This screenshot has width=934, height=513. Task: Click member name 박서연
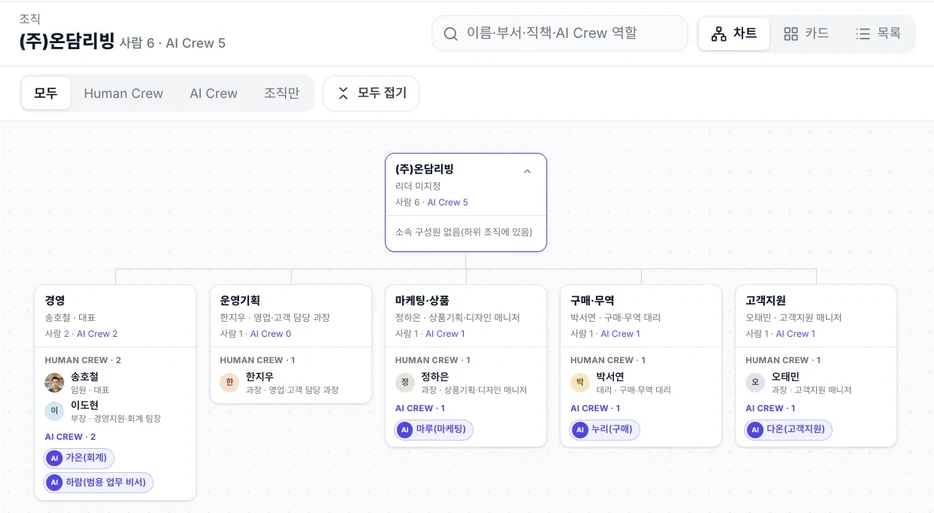610,377
